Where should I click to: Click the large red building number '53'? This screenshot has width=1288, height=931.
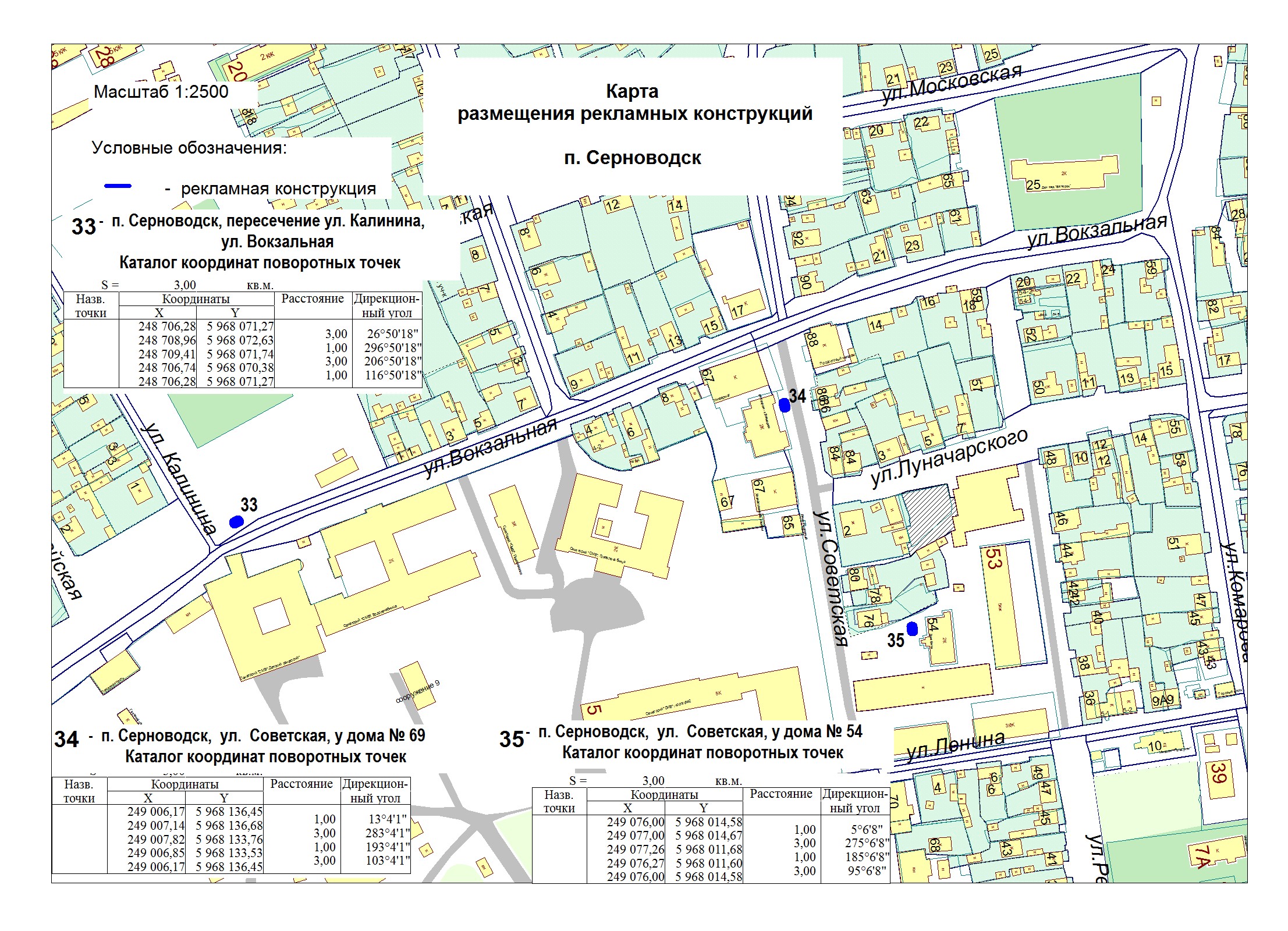[993, 559]
